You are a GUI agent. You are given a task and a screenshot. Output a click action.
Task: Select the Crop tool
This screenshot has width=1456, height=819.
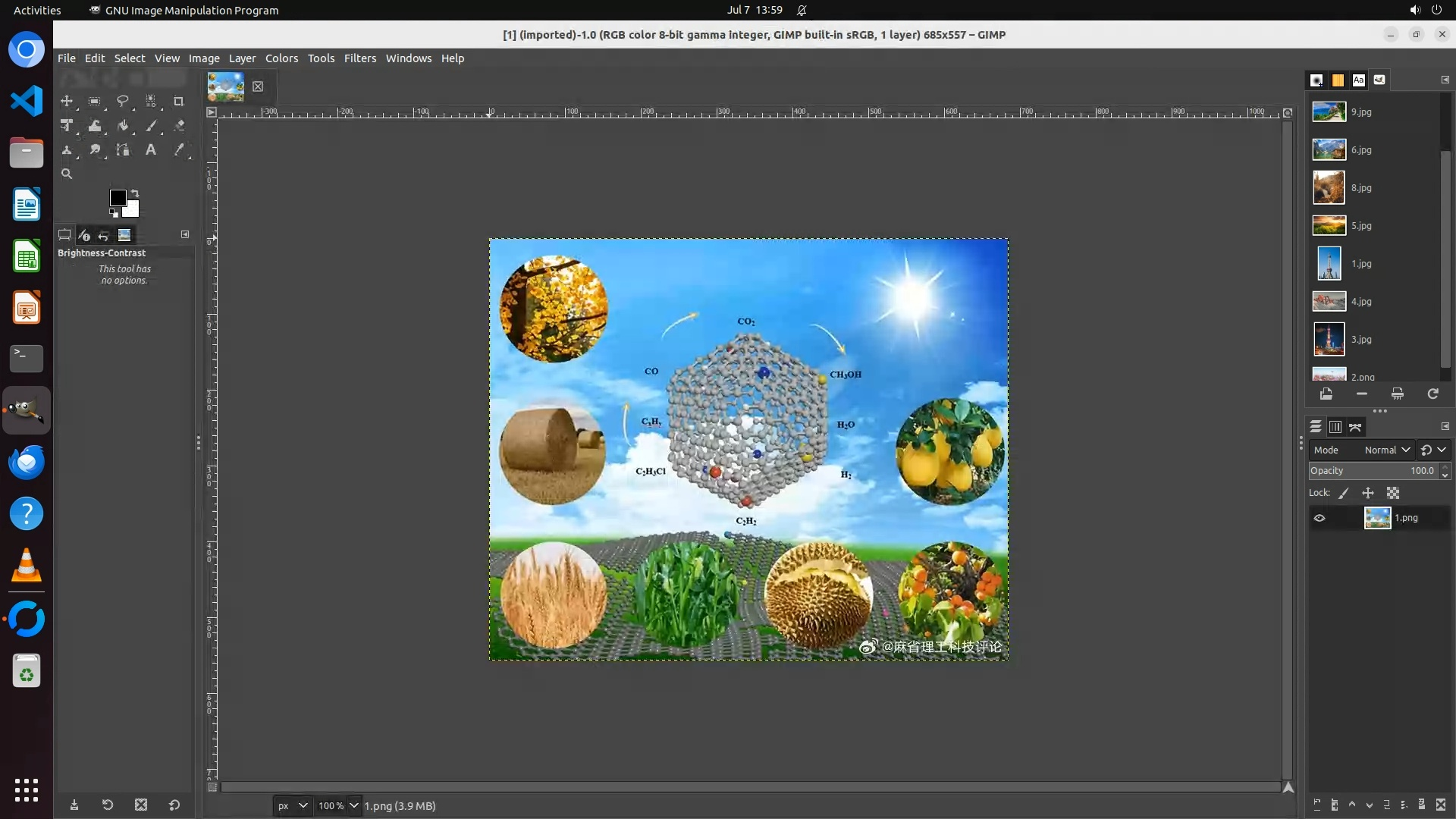pyautogui.click(x=179, y=101)
